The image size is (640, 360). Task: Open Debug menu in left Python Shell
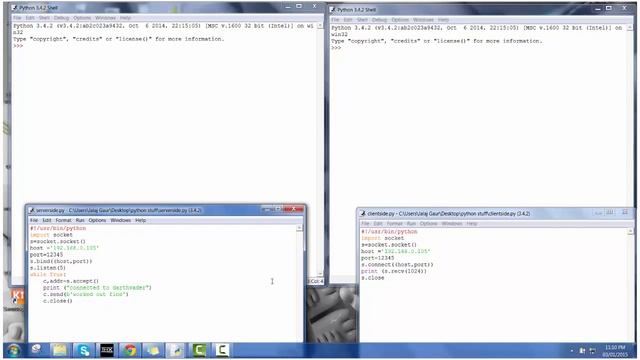pyautogui.click(x=61, y=18)
